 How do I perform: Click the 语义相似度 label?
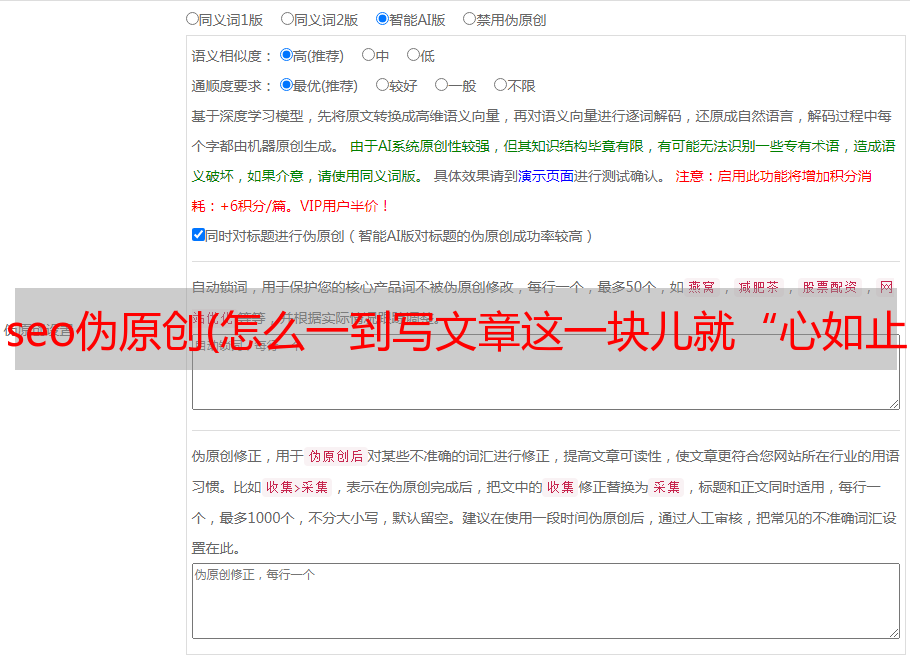232,56
